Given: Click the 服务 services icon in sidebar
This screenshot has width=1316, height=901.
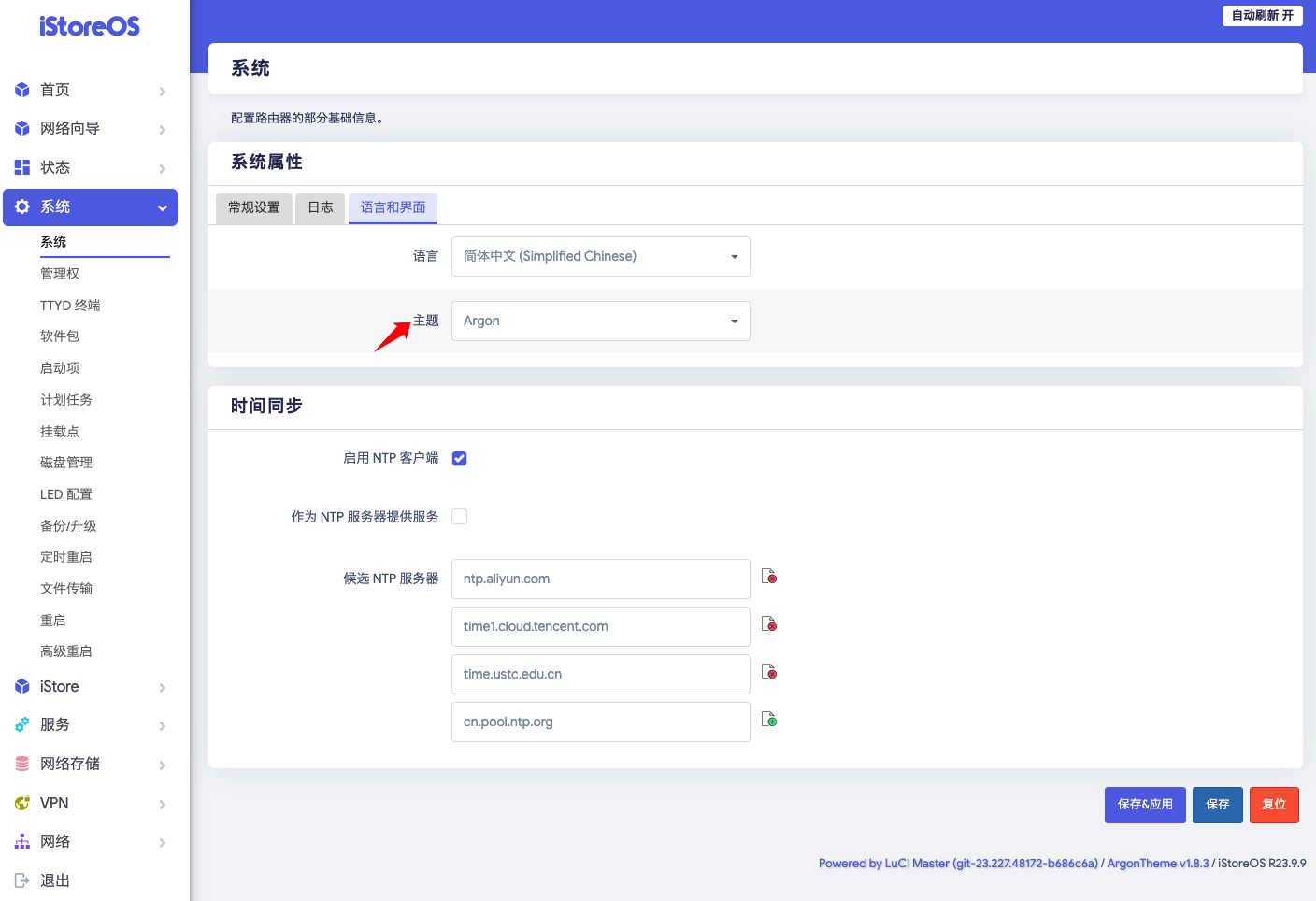Looking at the screenshot, I should pyautogui.click(x=21, y=725).
